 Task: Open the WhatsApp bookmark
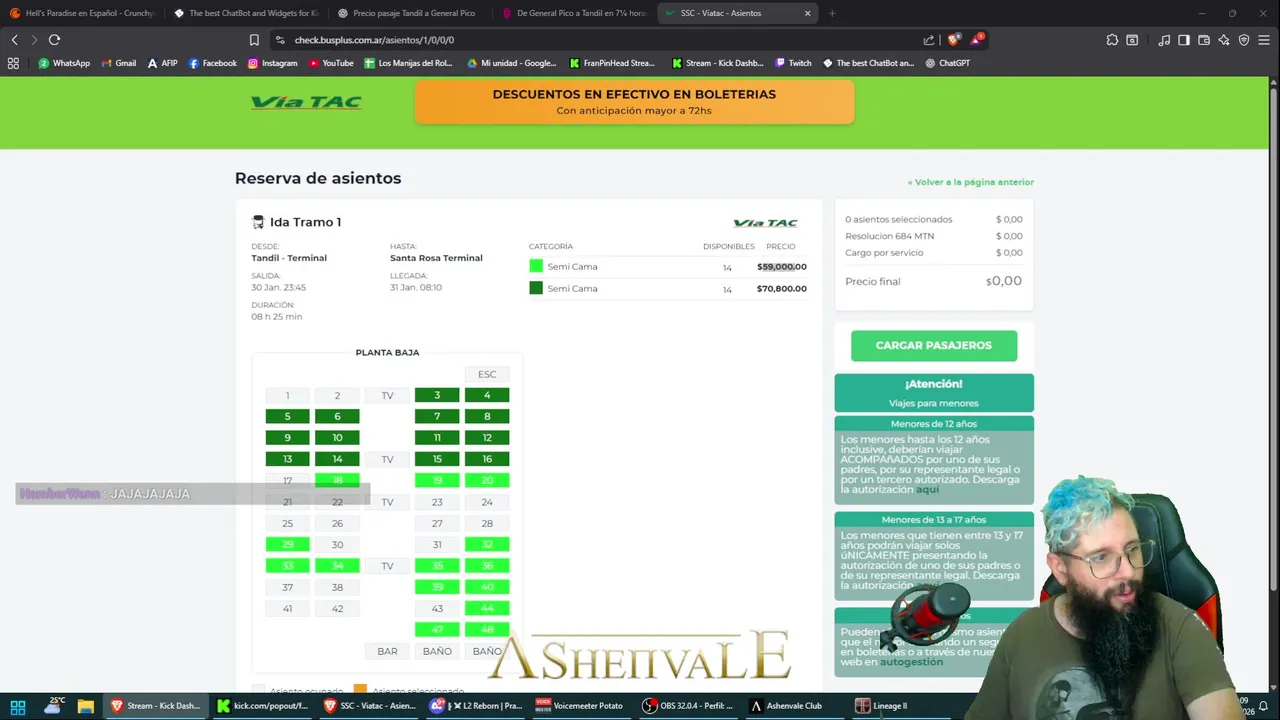tap(64, 63)
